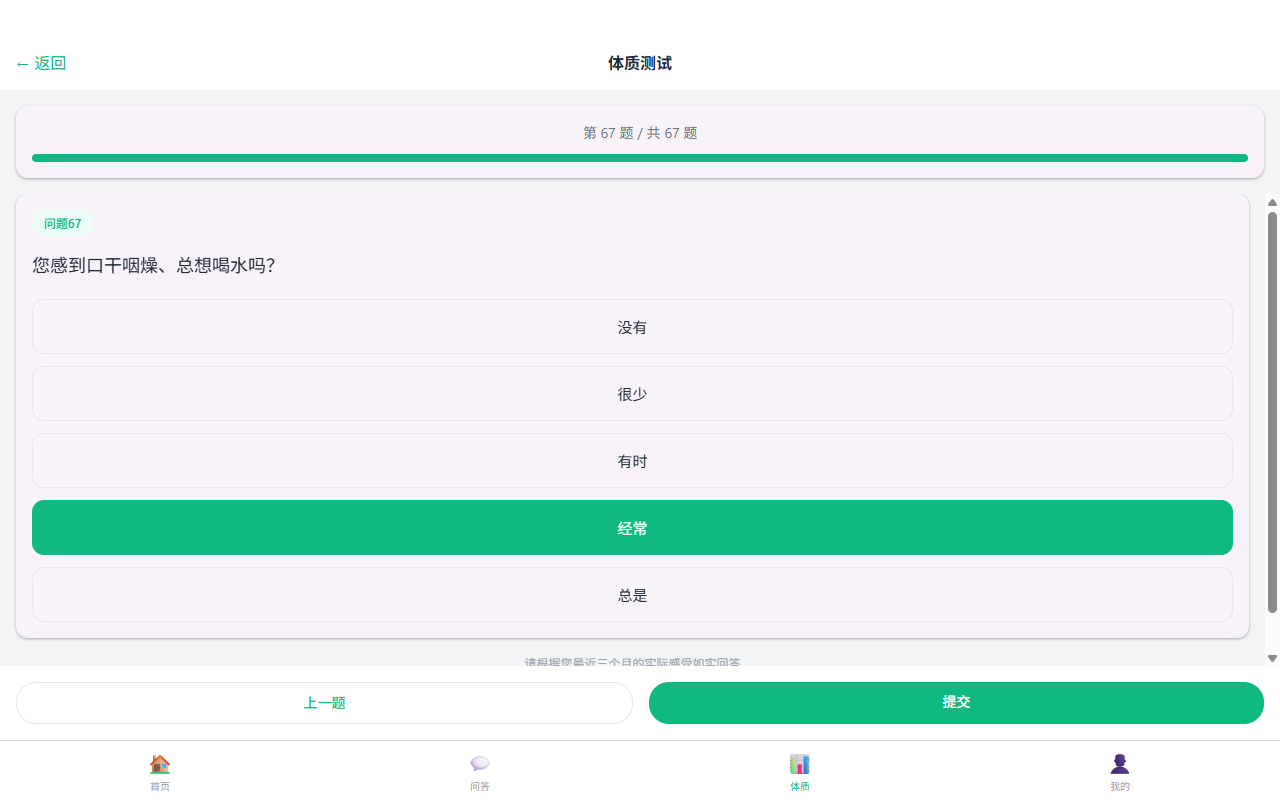Select the highlighted 经常 answer
Viewport: 1280px width, 800px height.
pyautogui.click(x=632, y=528)
